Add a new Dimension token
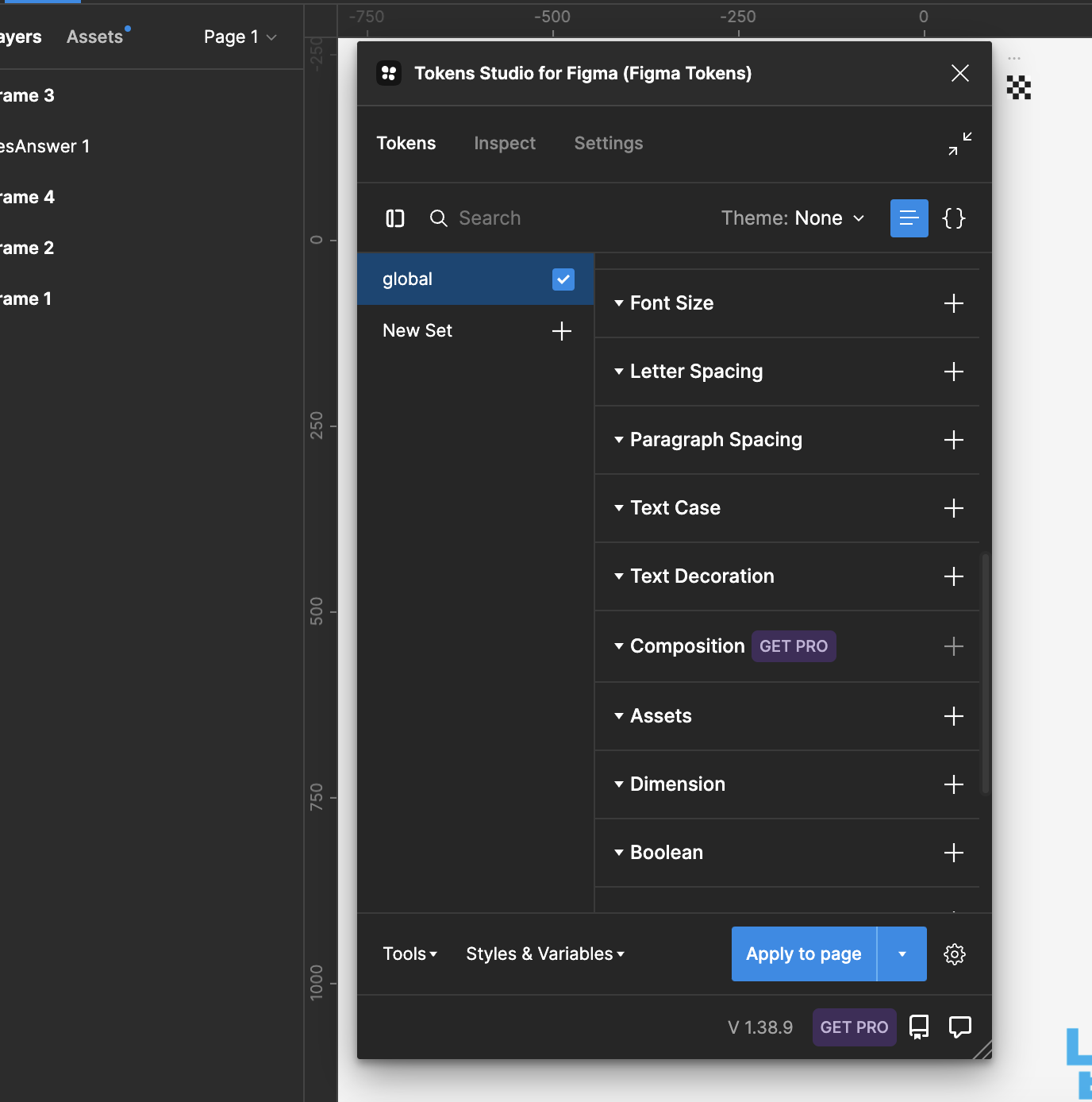 [x=954, y=784]
